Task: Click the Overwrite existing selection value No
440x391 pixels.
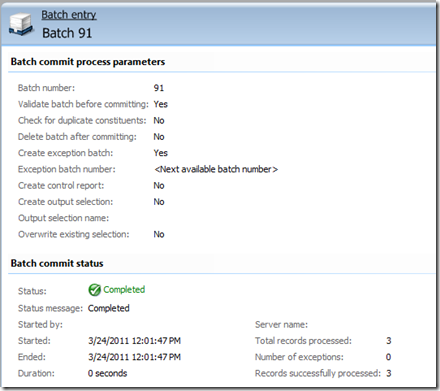Action: tap(159, 235)
